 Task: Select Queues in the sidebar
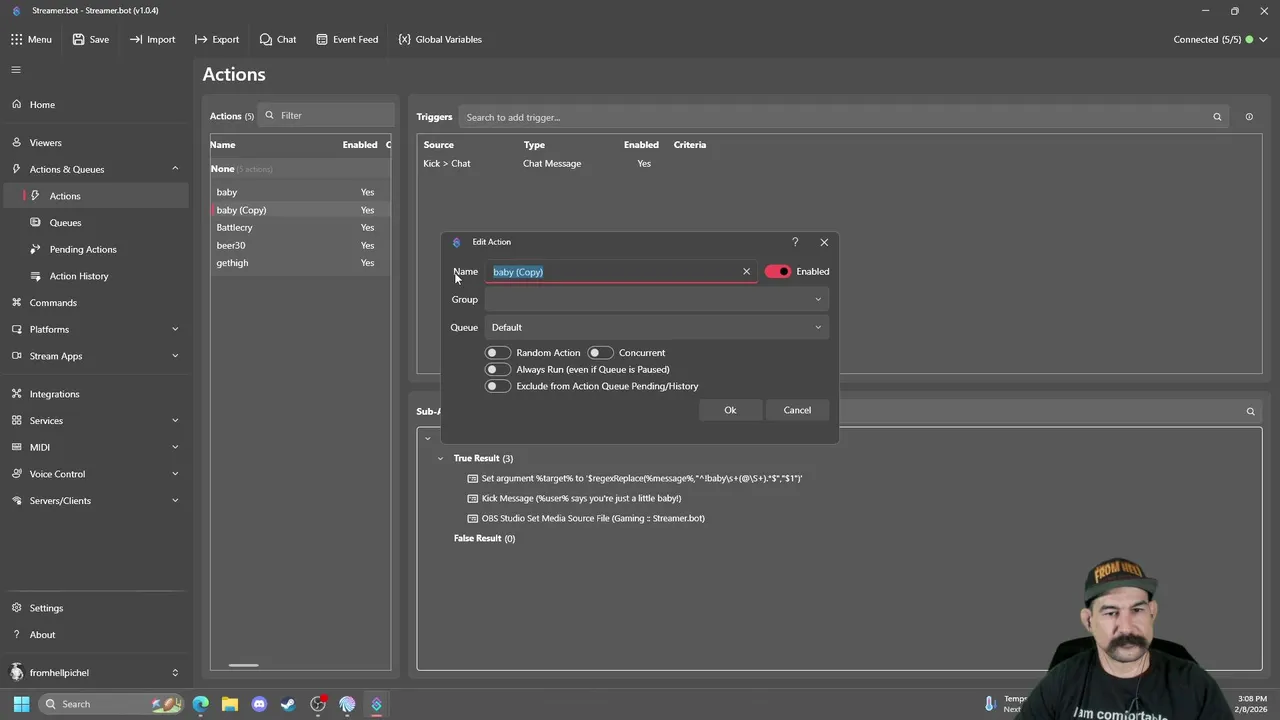click(95, 222)
